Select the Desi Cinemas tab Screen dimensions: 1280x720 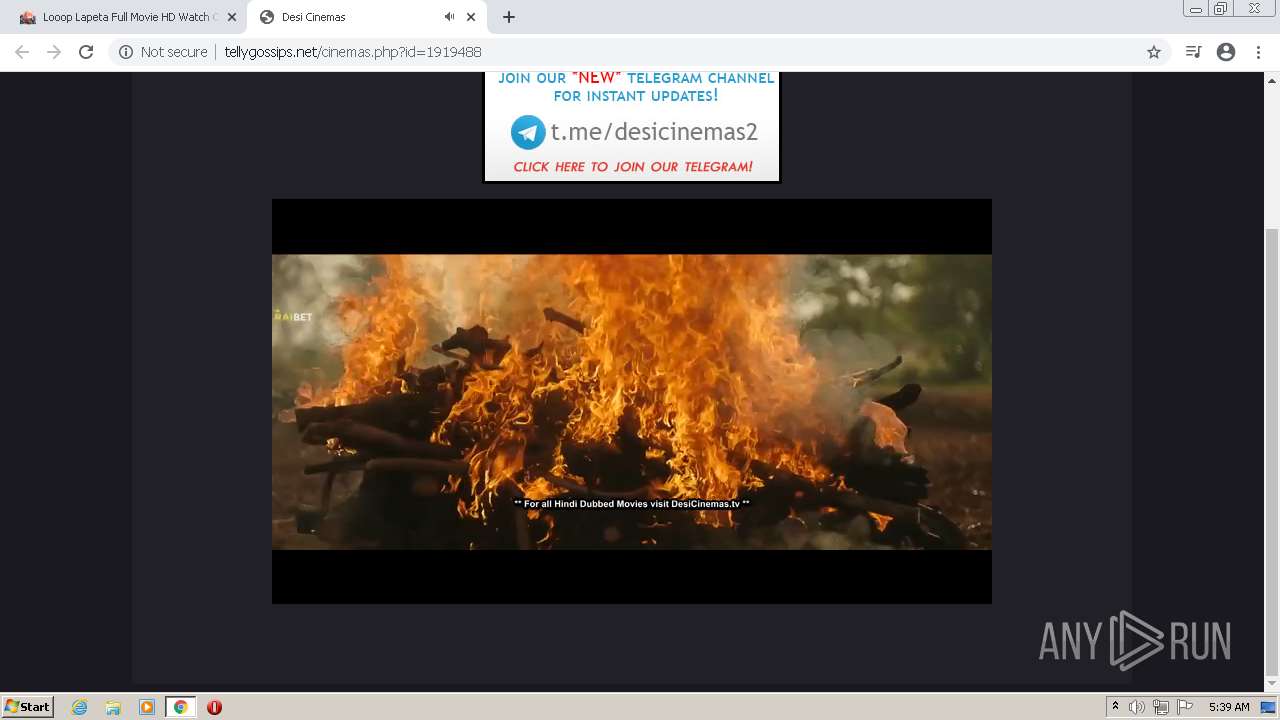click(x=366, y=17)
